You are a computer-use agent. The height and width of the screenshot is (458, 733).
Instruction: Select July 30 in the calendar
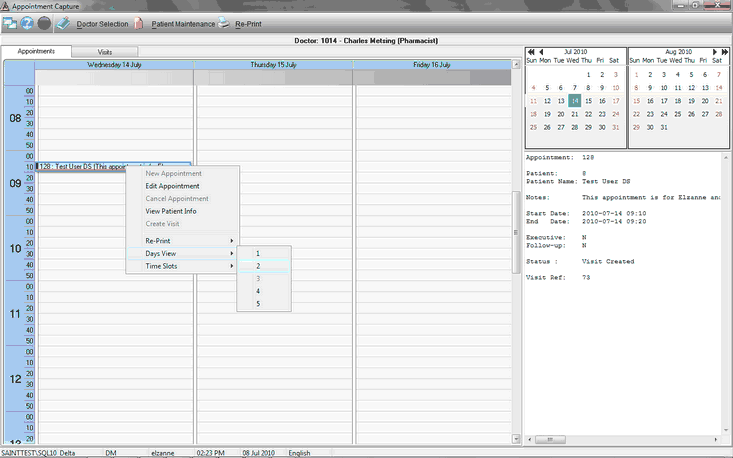602,127
